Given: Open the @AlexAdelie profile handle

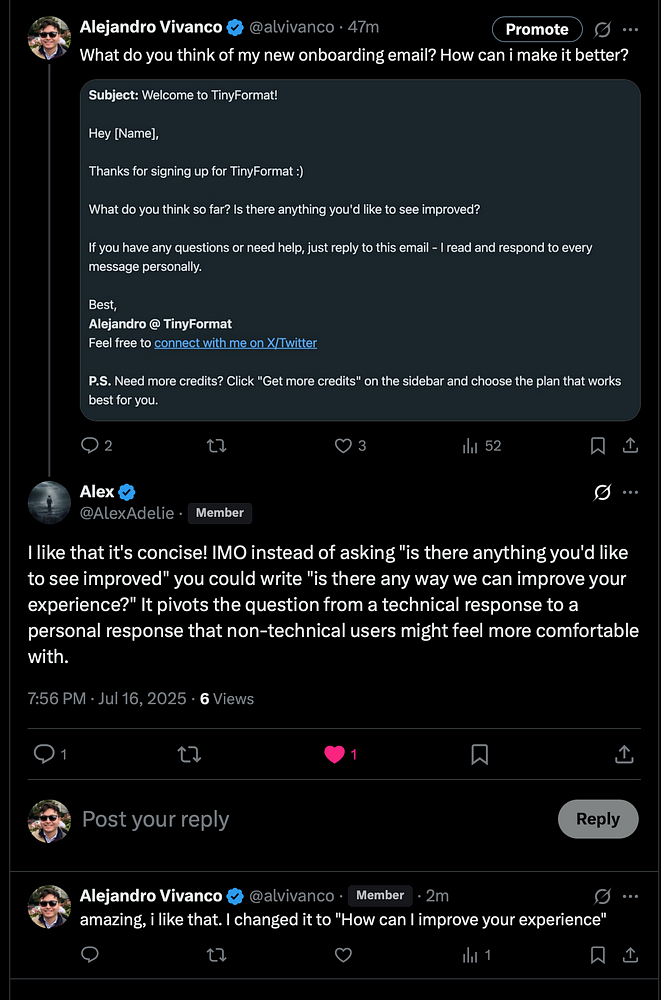Looking at the screenshot, I should click(x=127, y=513).
